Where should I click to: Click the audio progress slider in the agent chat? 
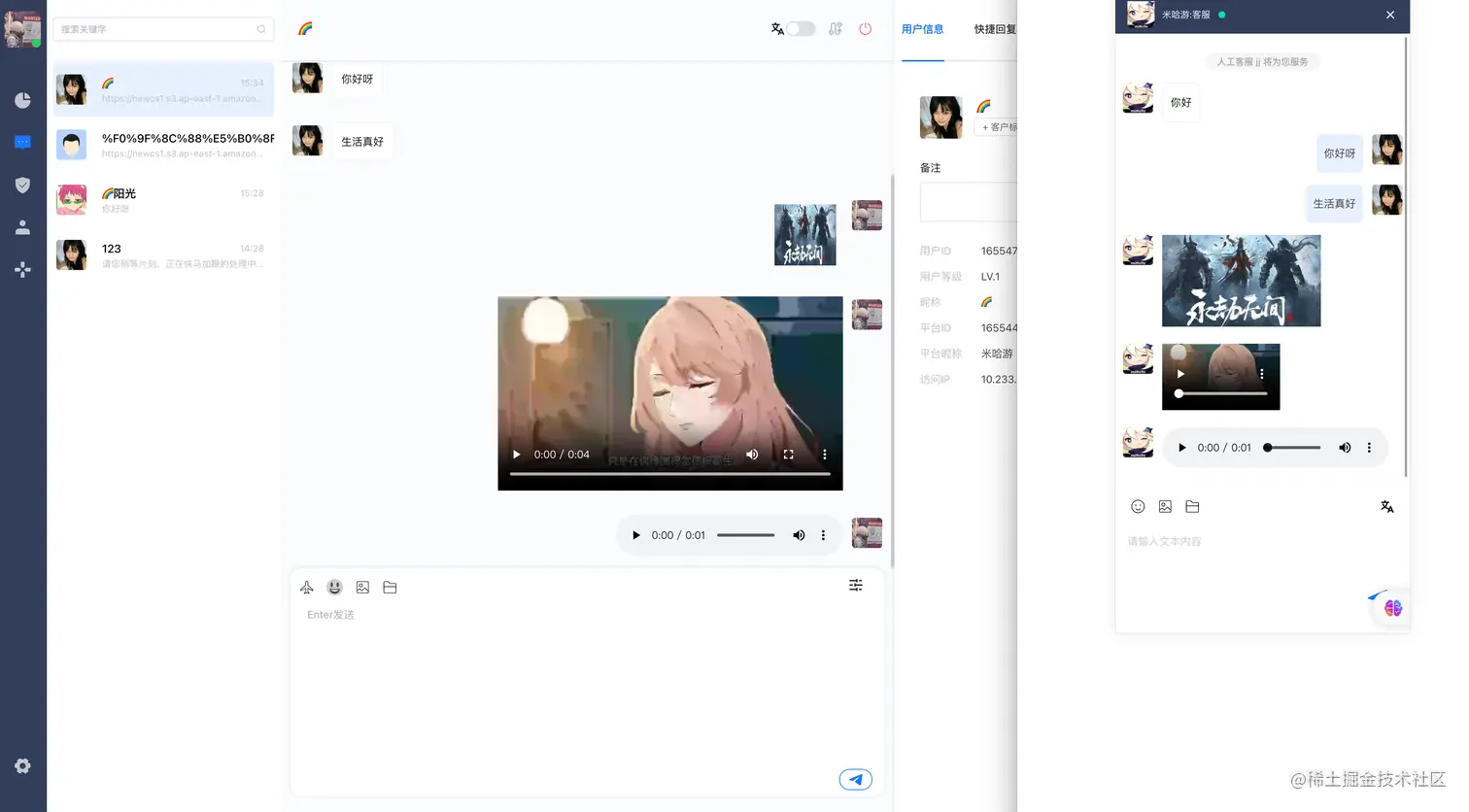[746, 535]
